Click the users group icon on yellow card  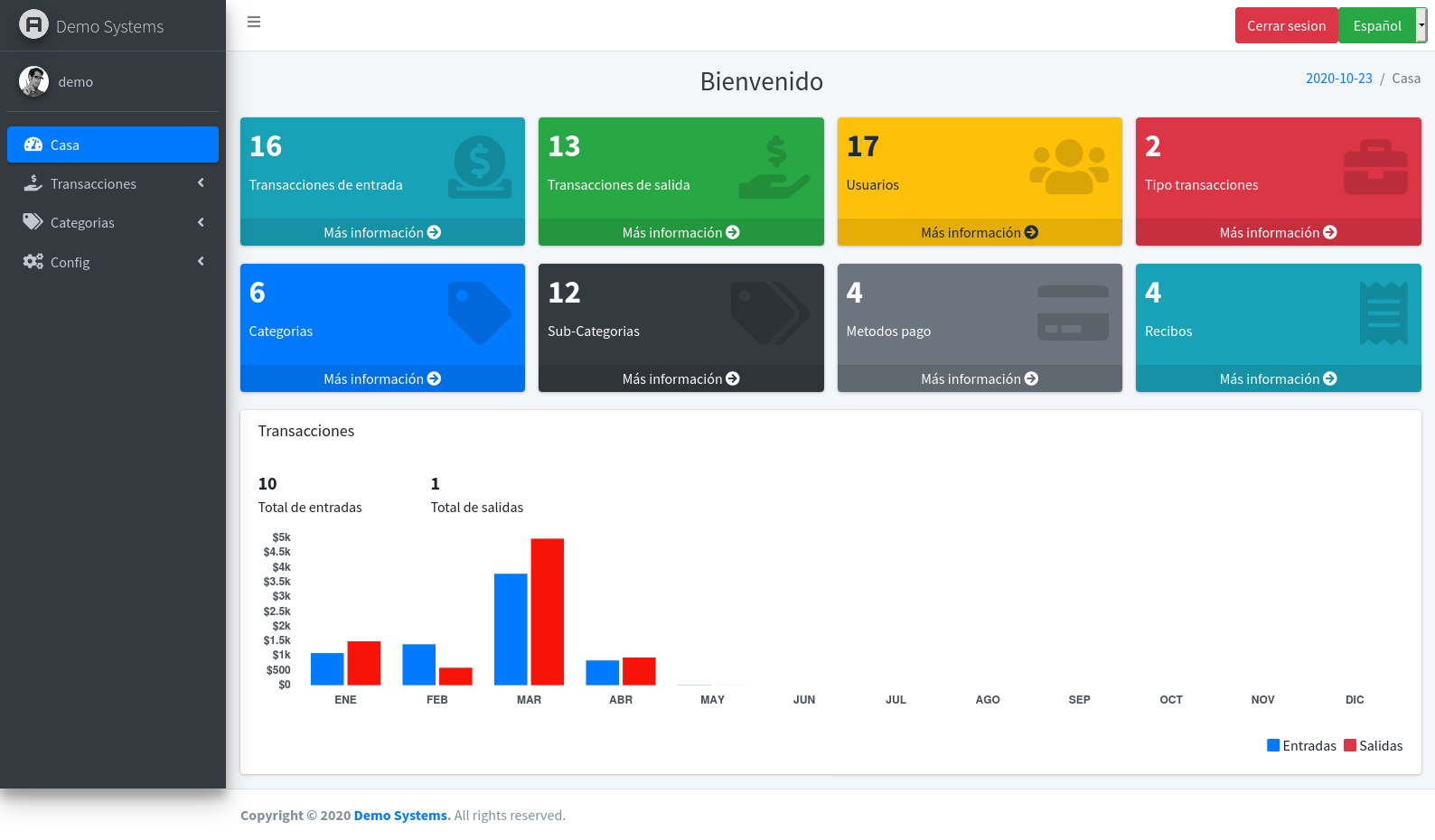point(1069,167)
